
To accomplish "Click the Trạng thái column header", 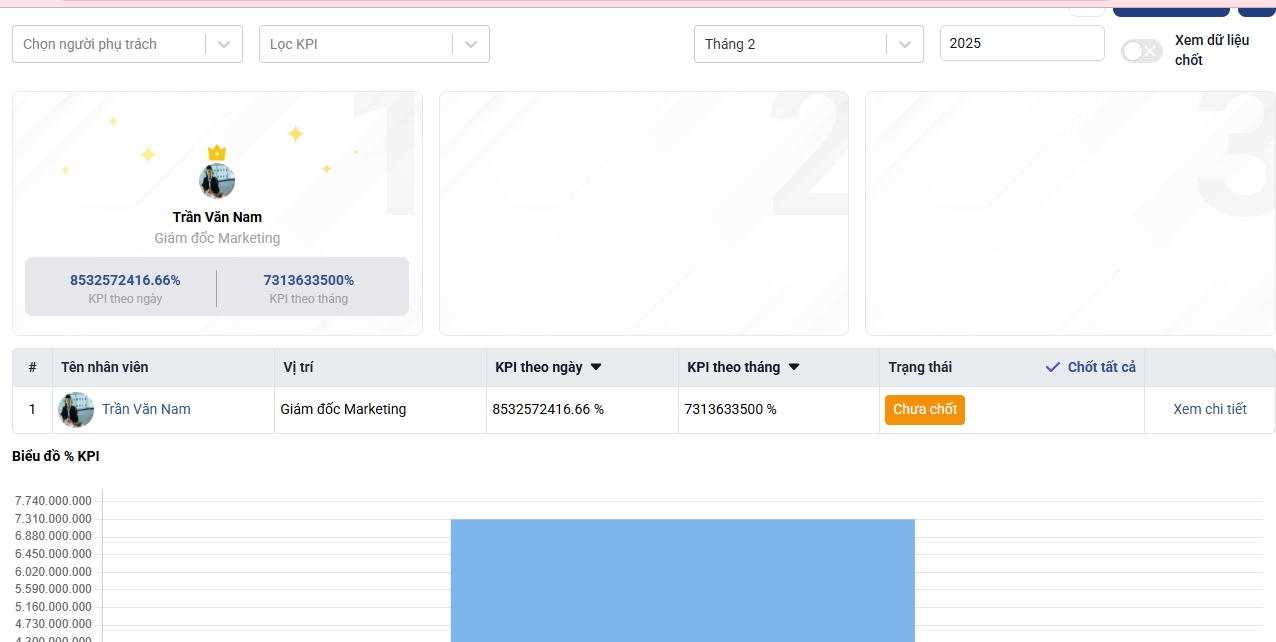I will click(920, 367).
